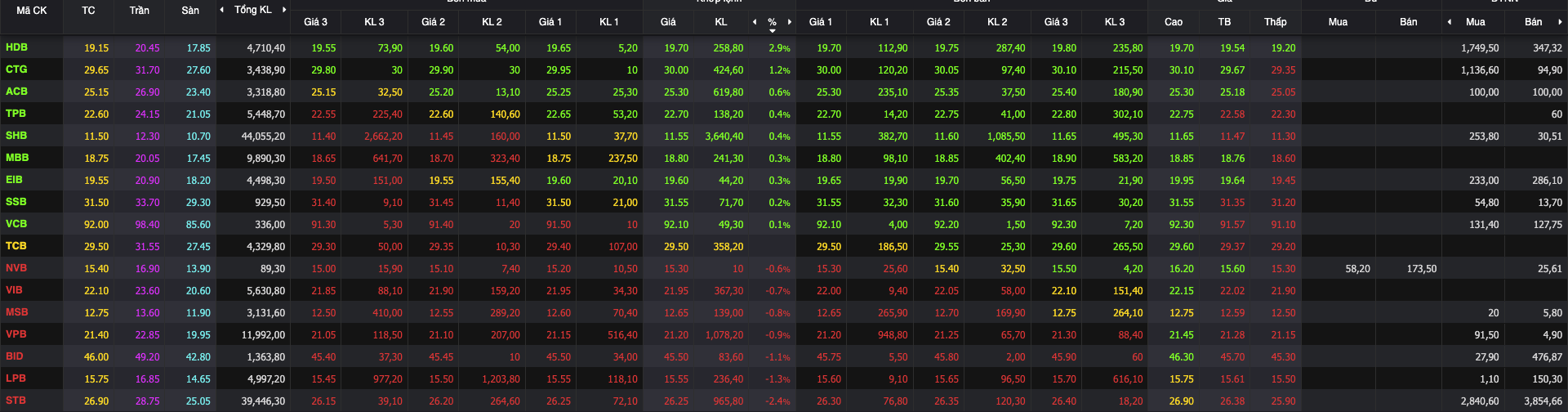The width and height of the screenshot is (1568, 412).
Task: Open the CTG stock symbol
Action: tap(16, 69)
